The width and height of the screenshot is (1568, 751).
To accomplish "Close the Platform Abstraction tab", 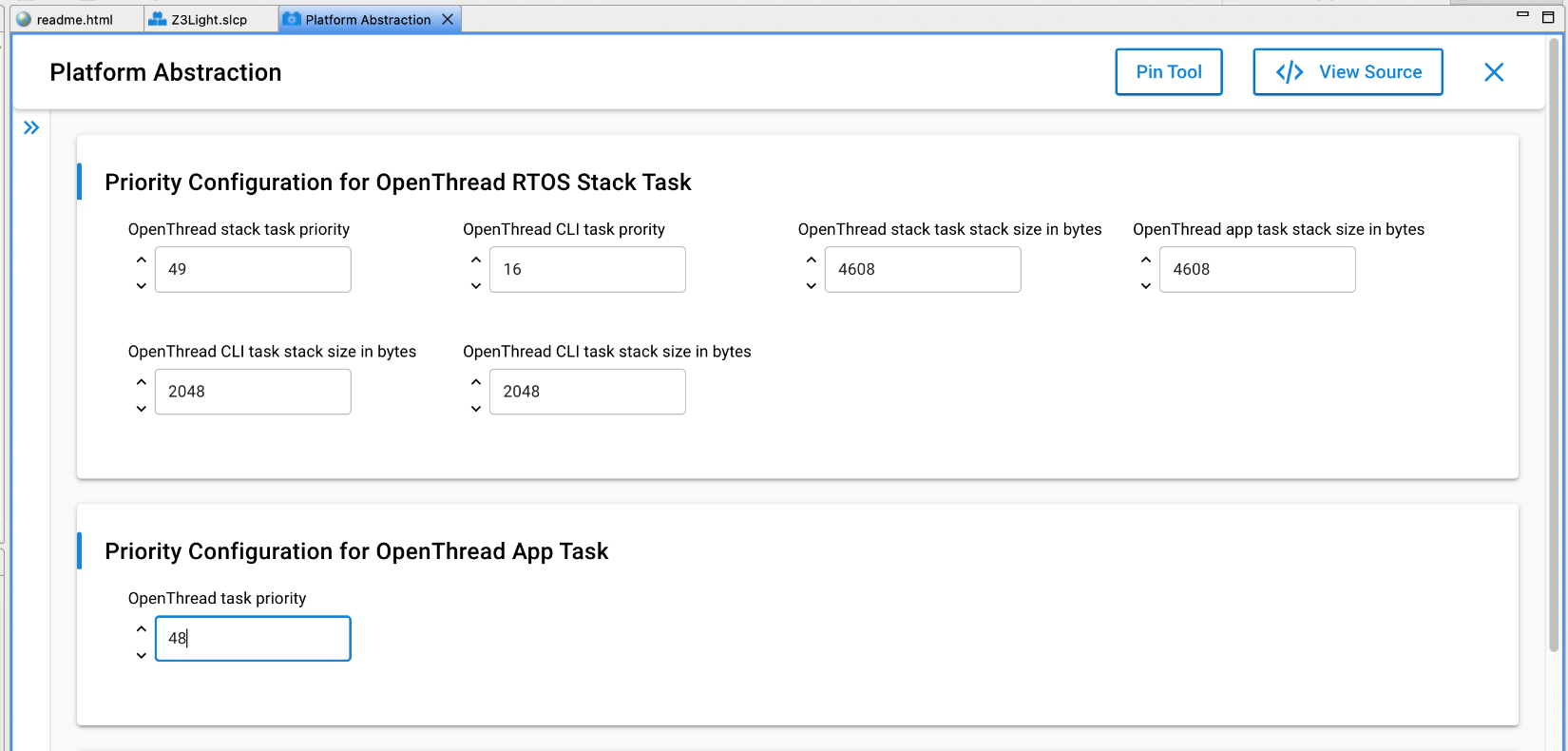I will coord(448,19).
